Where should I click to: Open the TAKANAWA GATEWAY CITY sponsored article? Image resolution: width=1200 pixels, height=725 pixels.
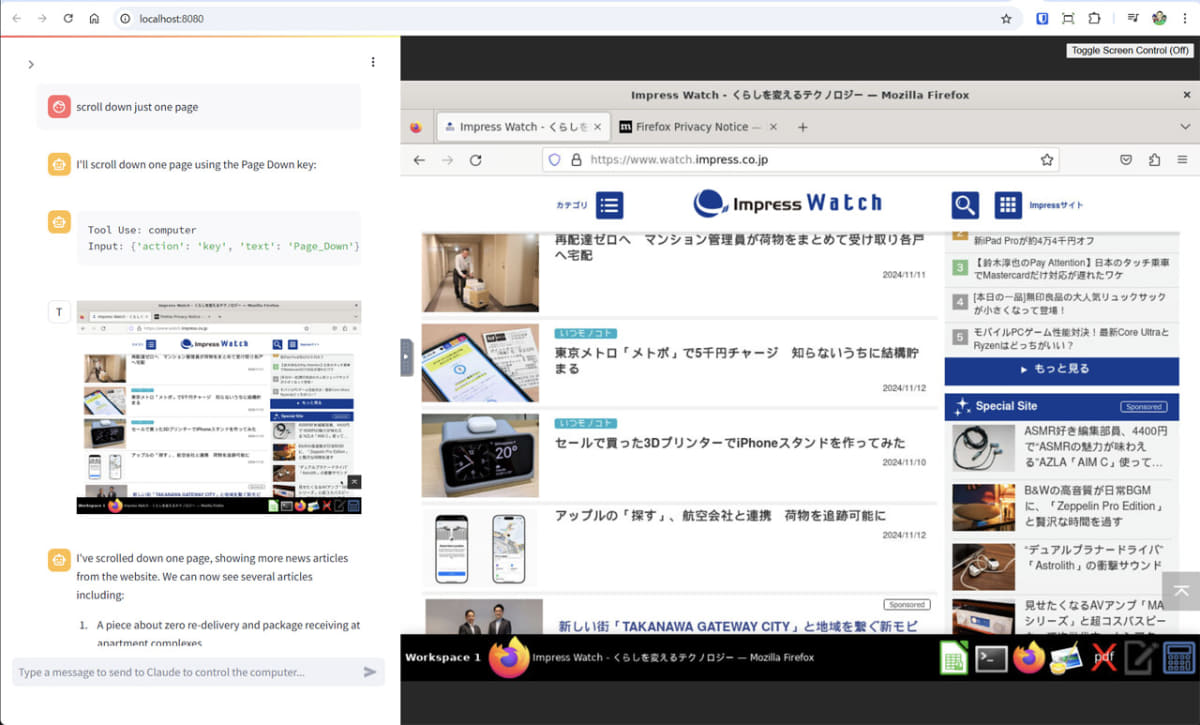coord(737,626)
